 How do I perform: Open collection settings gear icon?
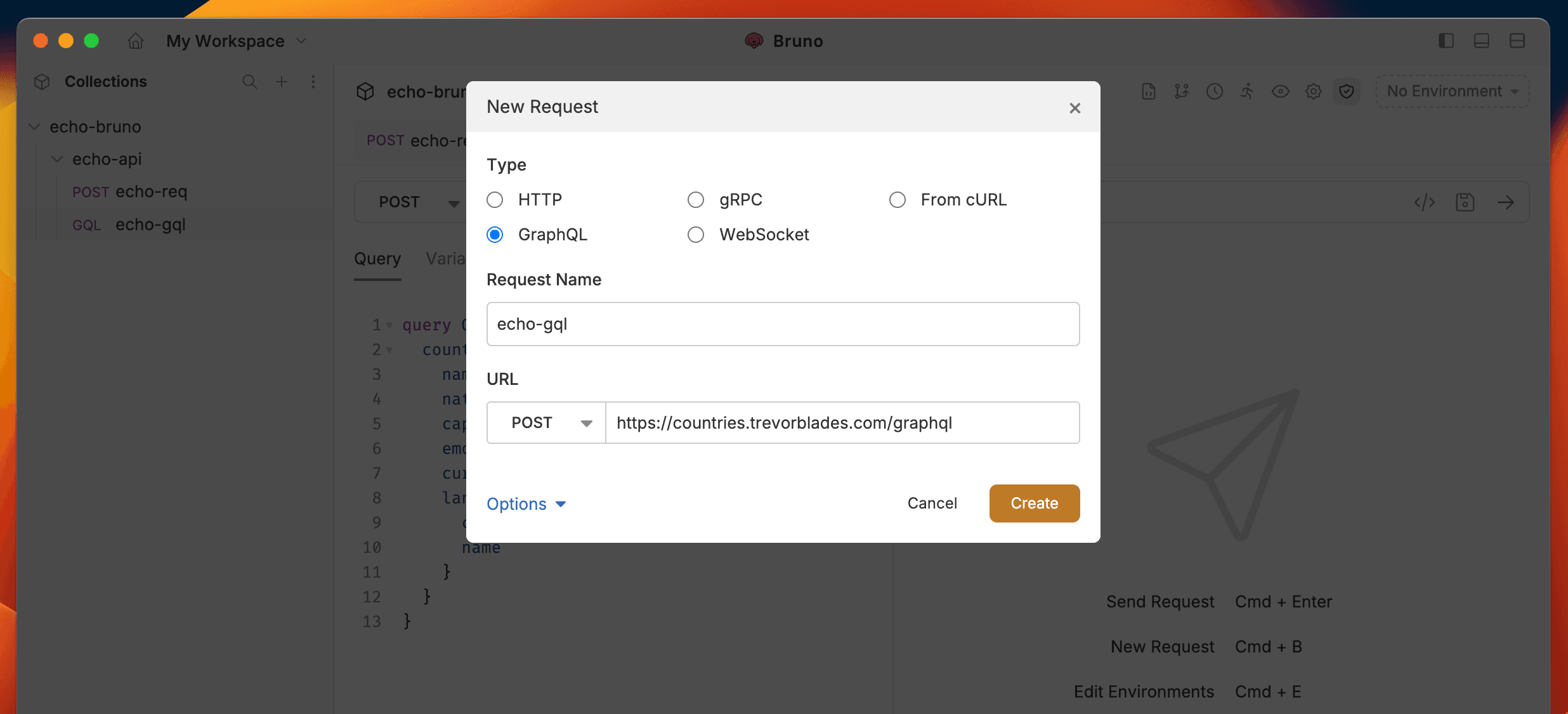tap(1313, 91)
